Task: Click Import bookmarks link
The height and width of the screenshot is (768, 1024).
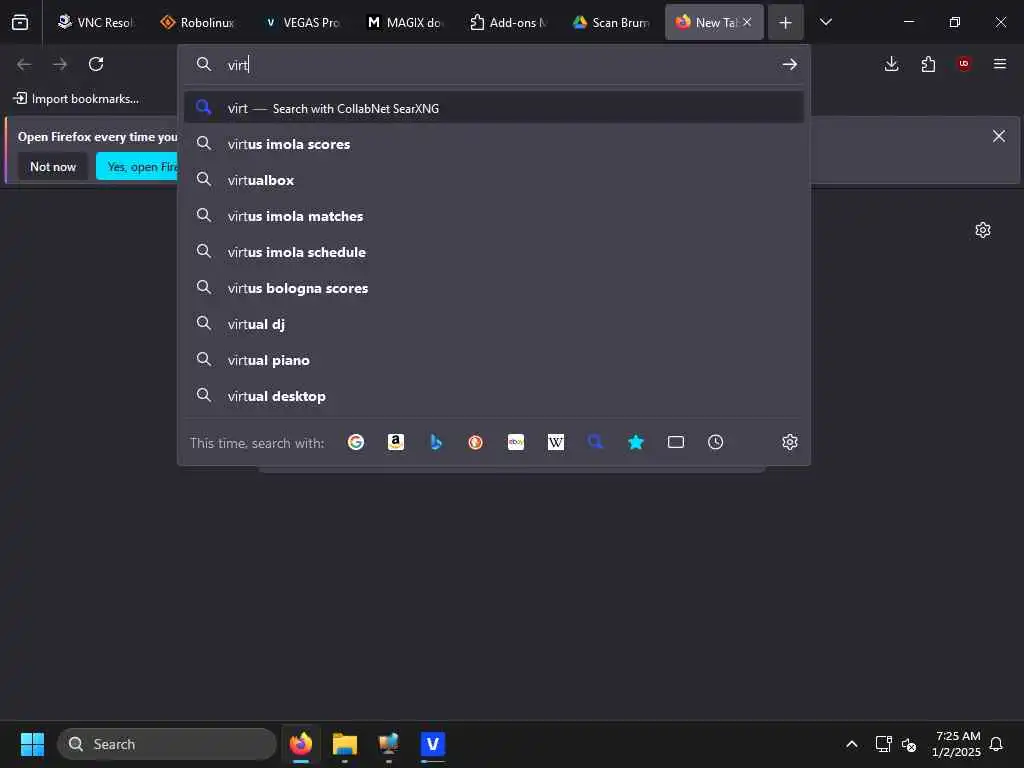Action: [76, 99]
